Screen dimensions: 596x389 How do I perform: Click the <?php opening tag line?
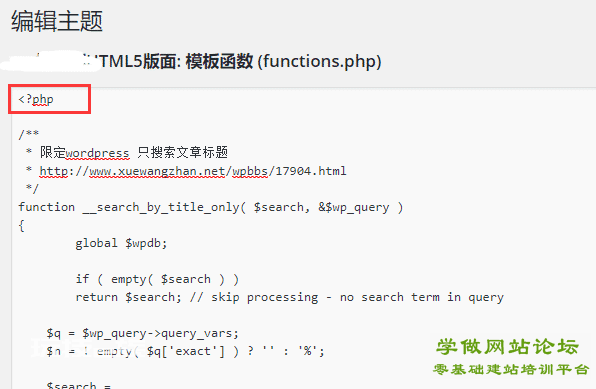click(36, 100)
